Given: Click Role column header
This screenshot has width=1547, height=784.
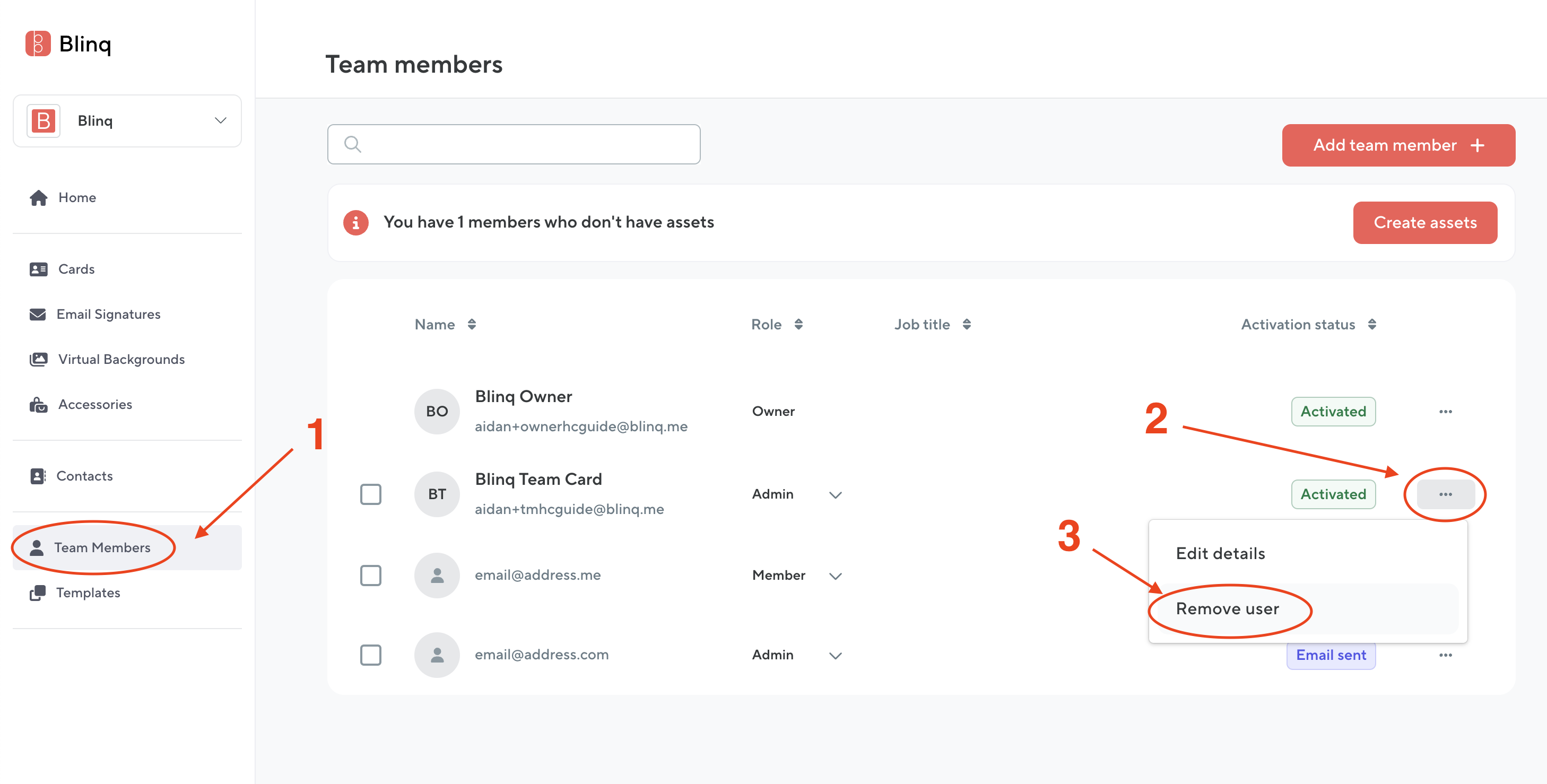Looking at the screenshot, I should pos(766,325).
